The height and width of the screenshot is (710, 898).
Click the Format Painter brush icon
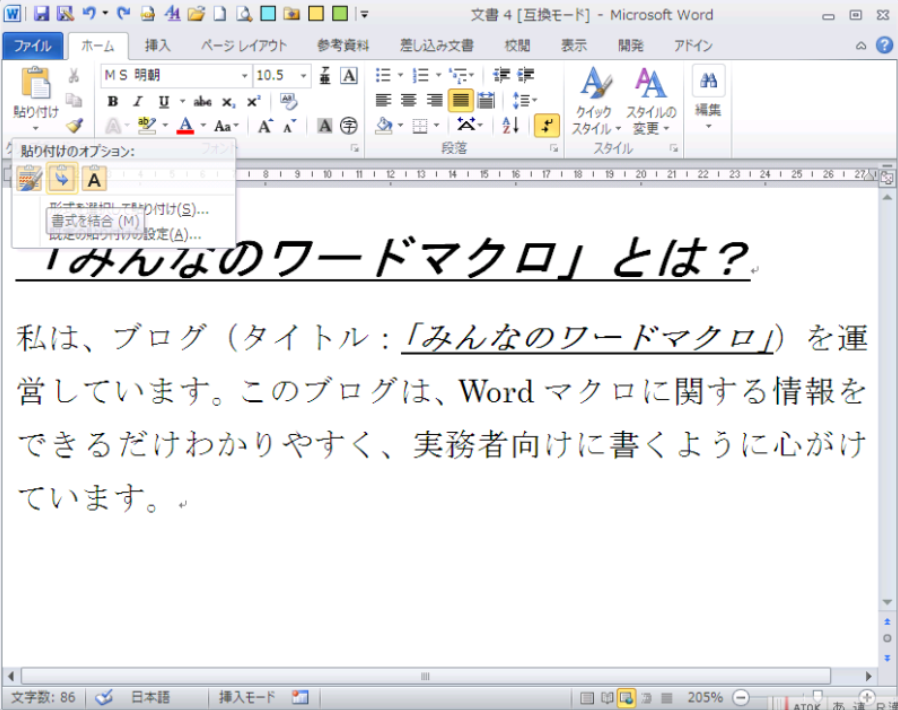pos(74,126)
